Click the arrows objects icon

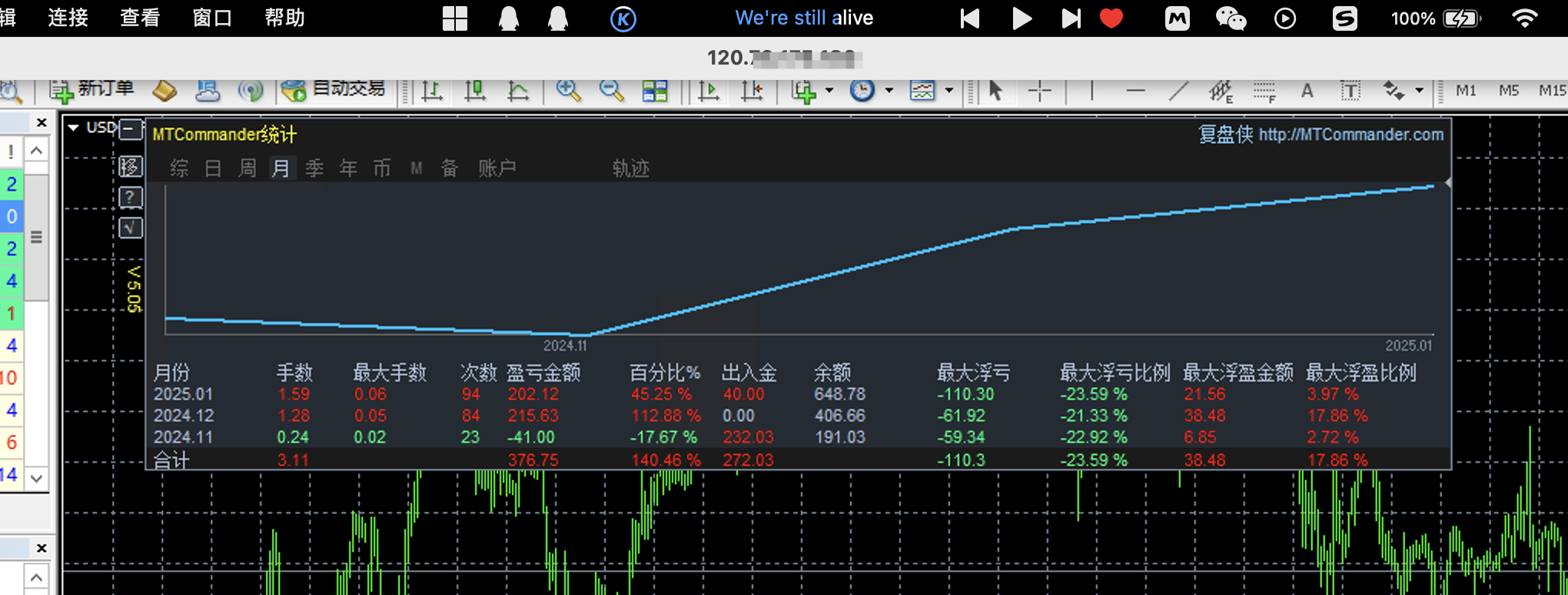(1394, 91)
